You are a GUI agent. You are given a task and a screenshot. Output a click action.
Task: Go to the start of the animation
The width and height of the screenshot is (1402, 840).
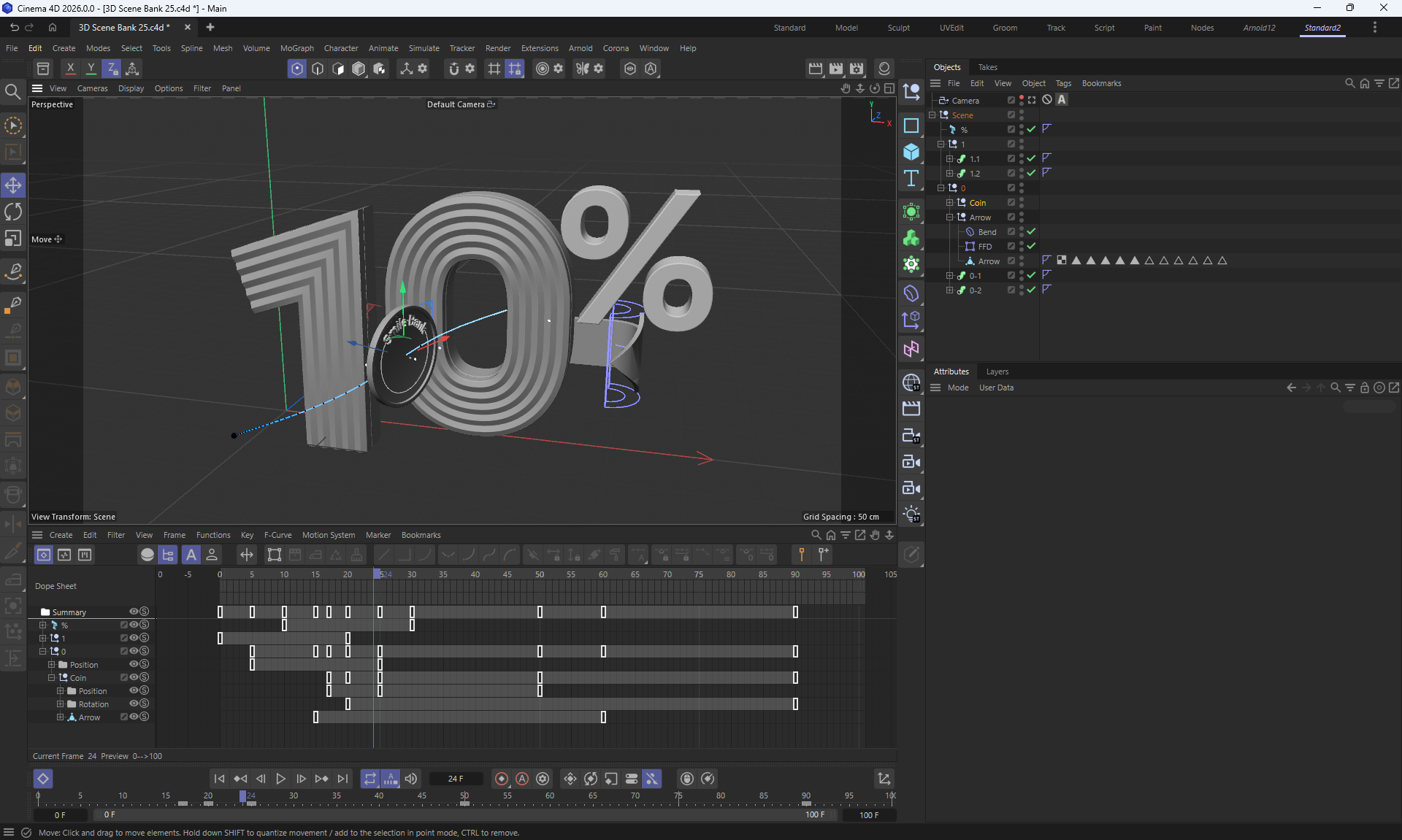219,779
